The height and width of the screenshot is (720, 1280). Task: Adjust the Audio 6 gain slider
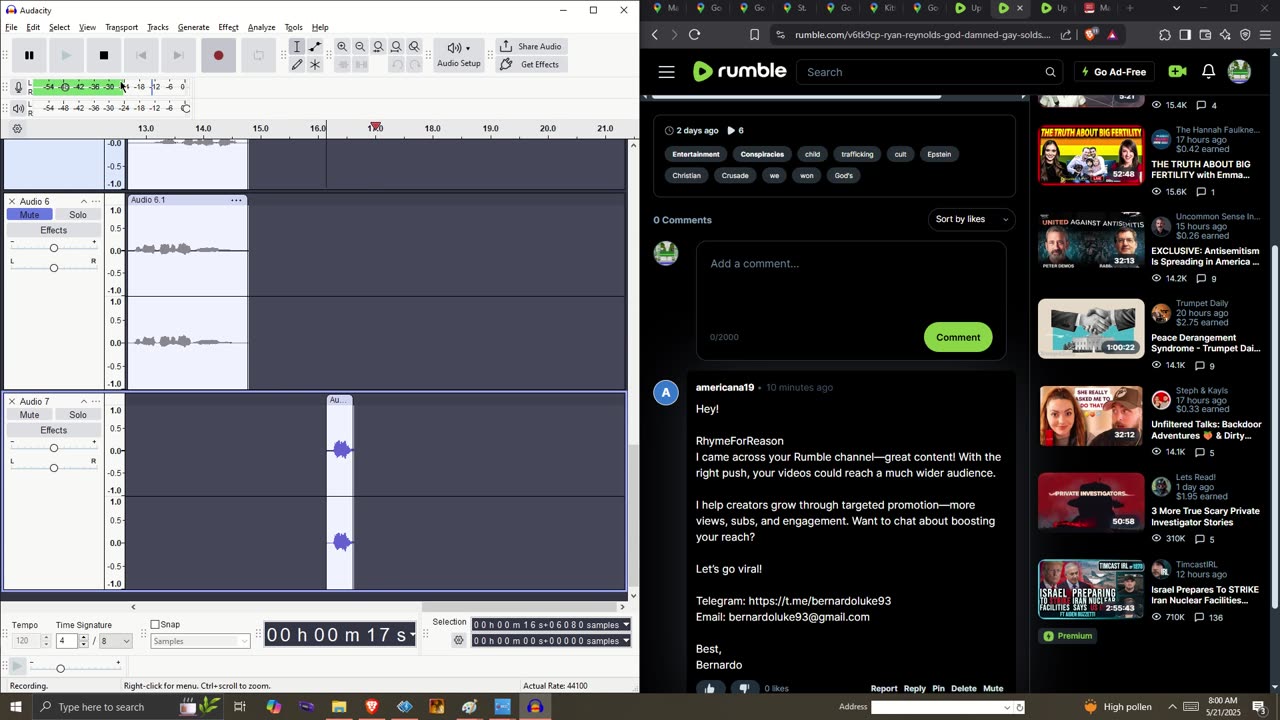pyautogui.click(x=54, y=248)
